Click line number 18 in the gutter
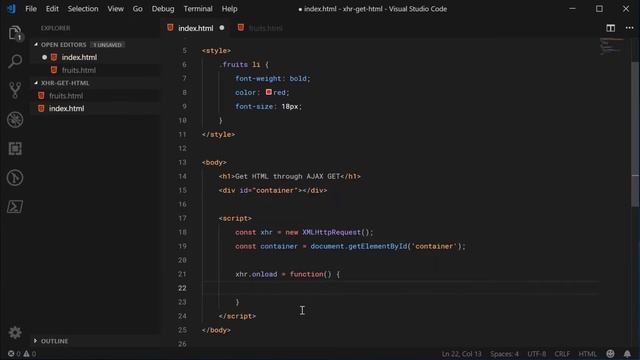640x360 pixels. click(x=182, y=232)
